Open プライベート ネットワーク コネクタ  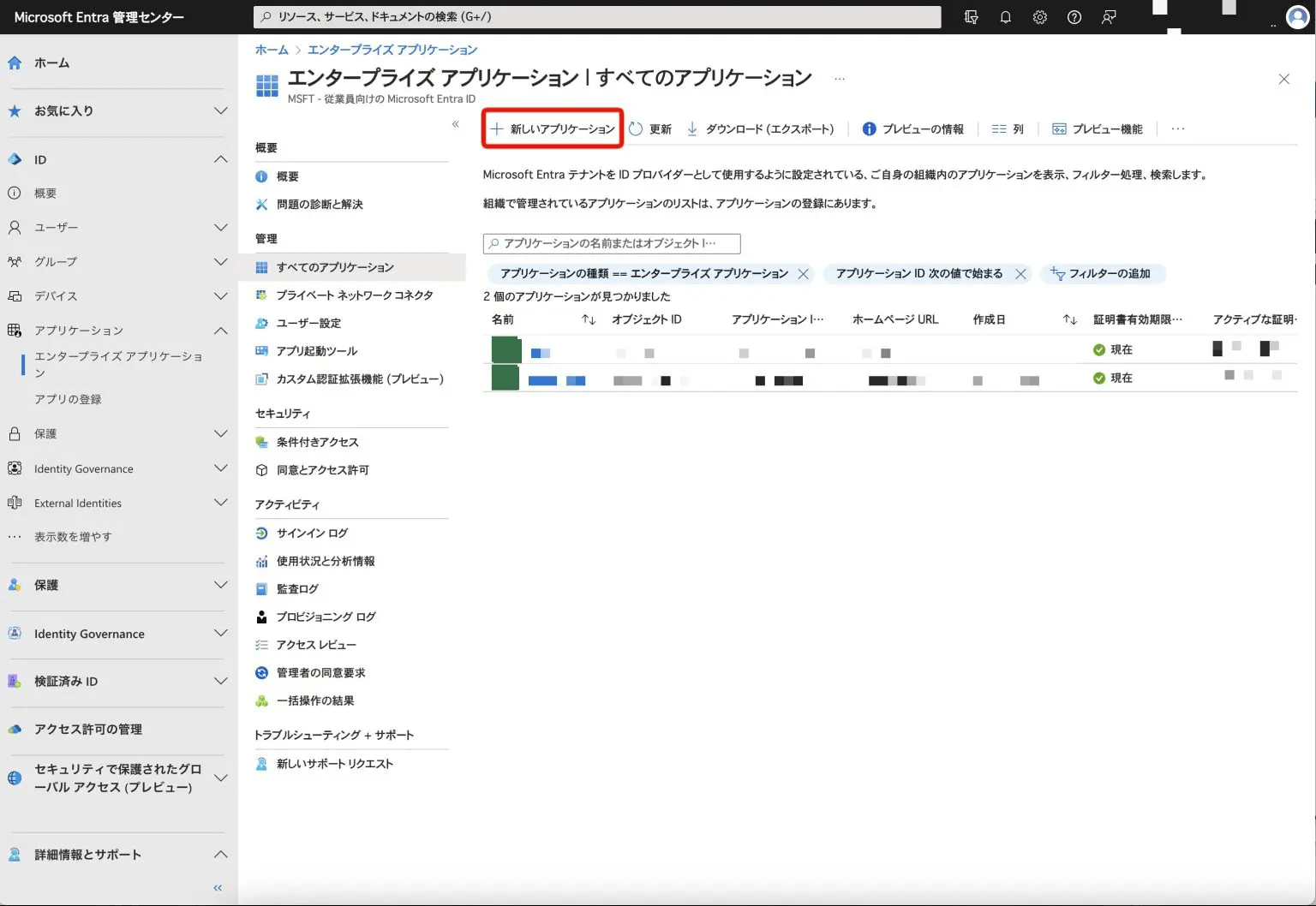tap(355, 295)
